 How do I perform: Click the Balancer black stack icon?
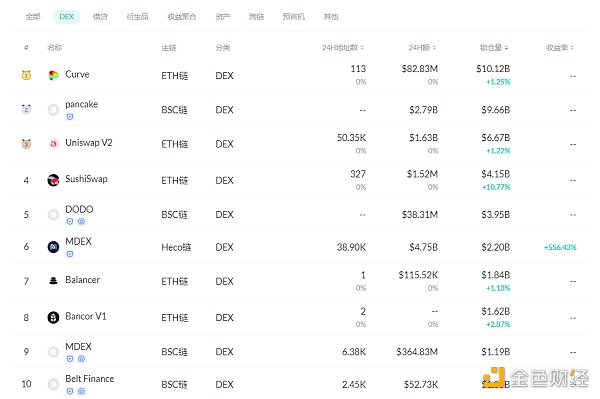point(53,281)
